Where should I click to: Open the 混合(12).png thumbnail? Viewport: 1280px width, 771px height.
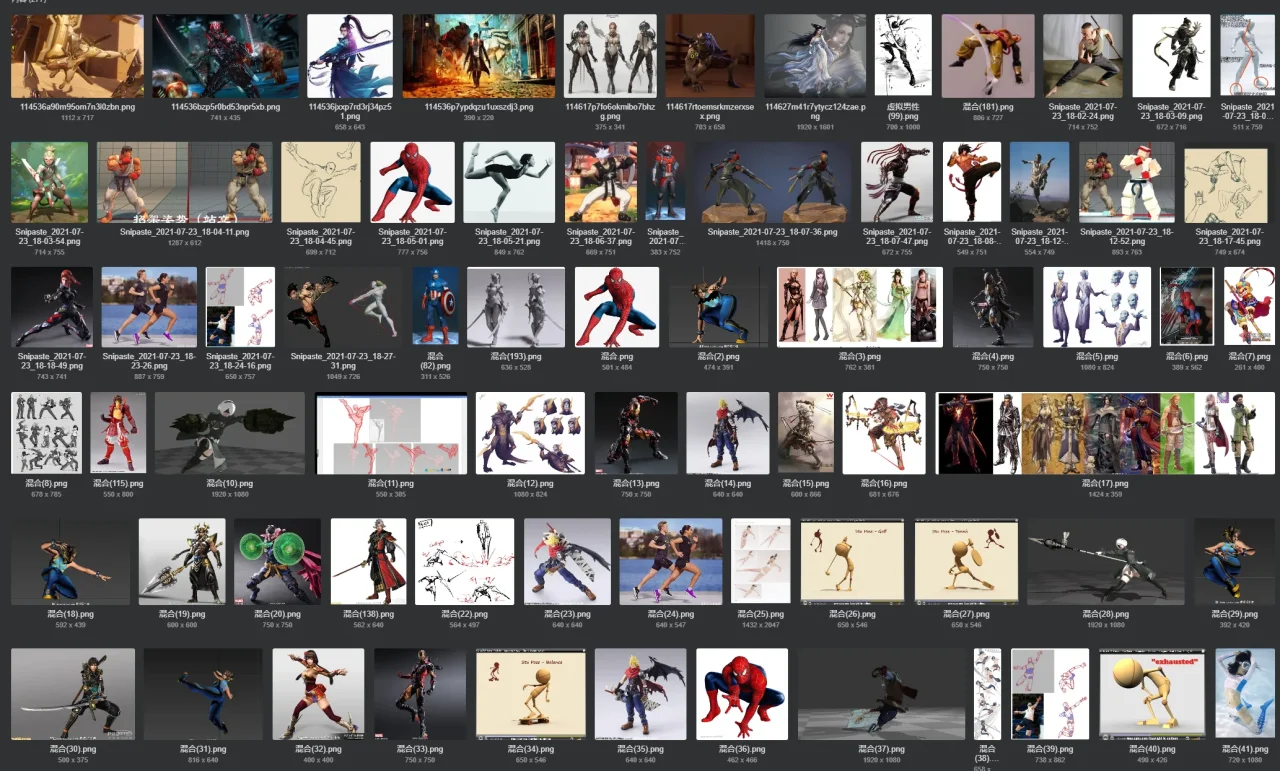pos(531,433)
